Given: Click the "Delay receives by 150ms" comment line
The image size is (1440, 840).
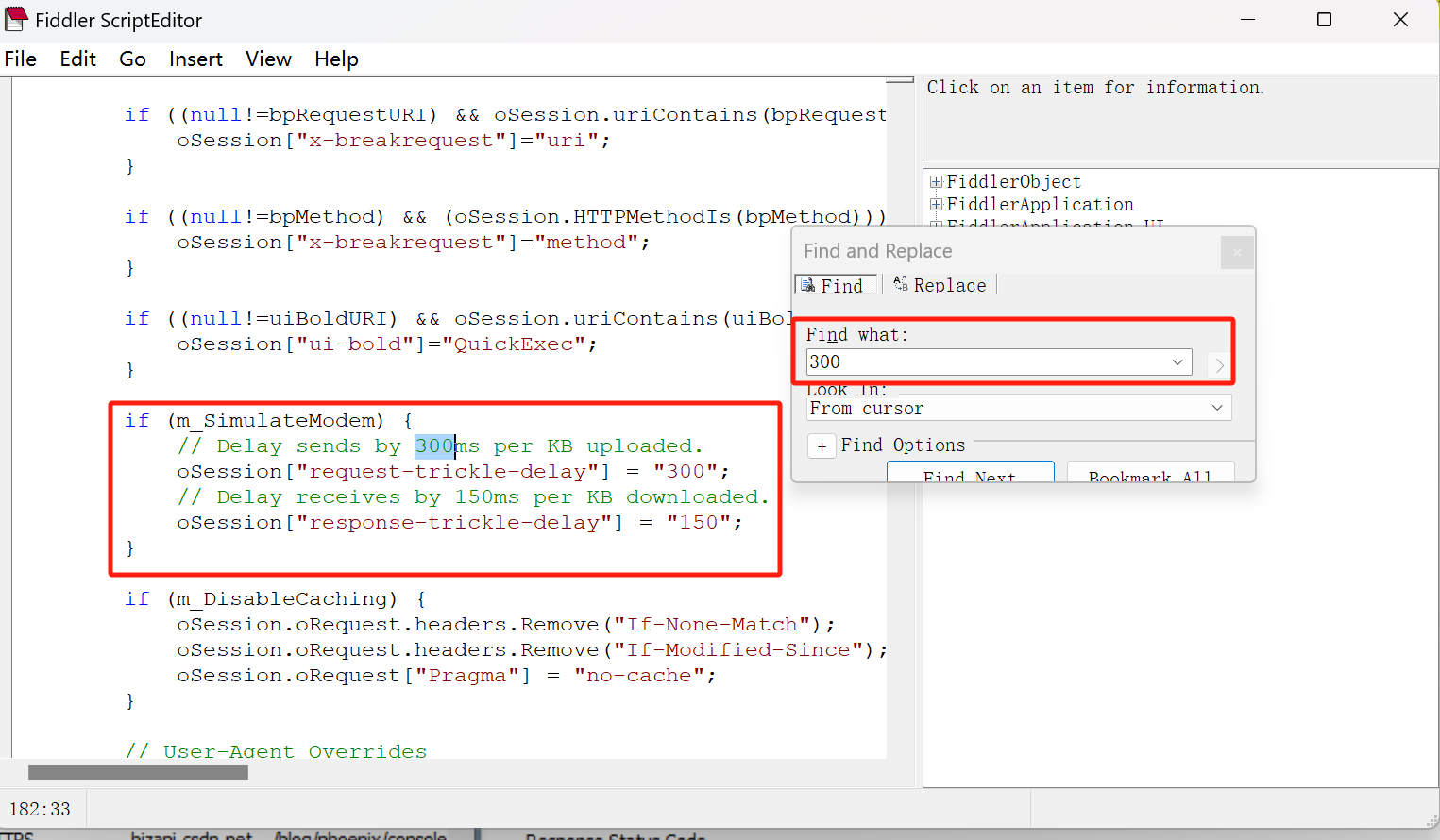Looking at the screenshot, I should 473,496.
